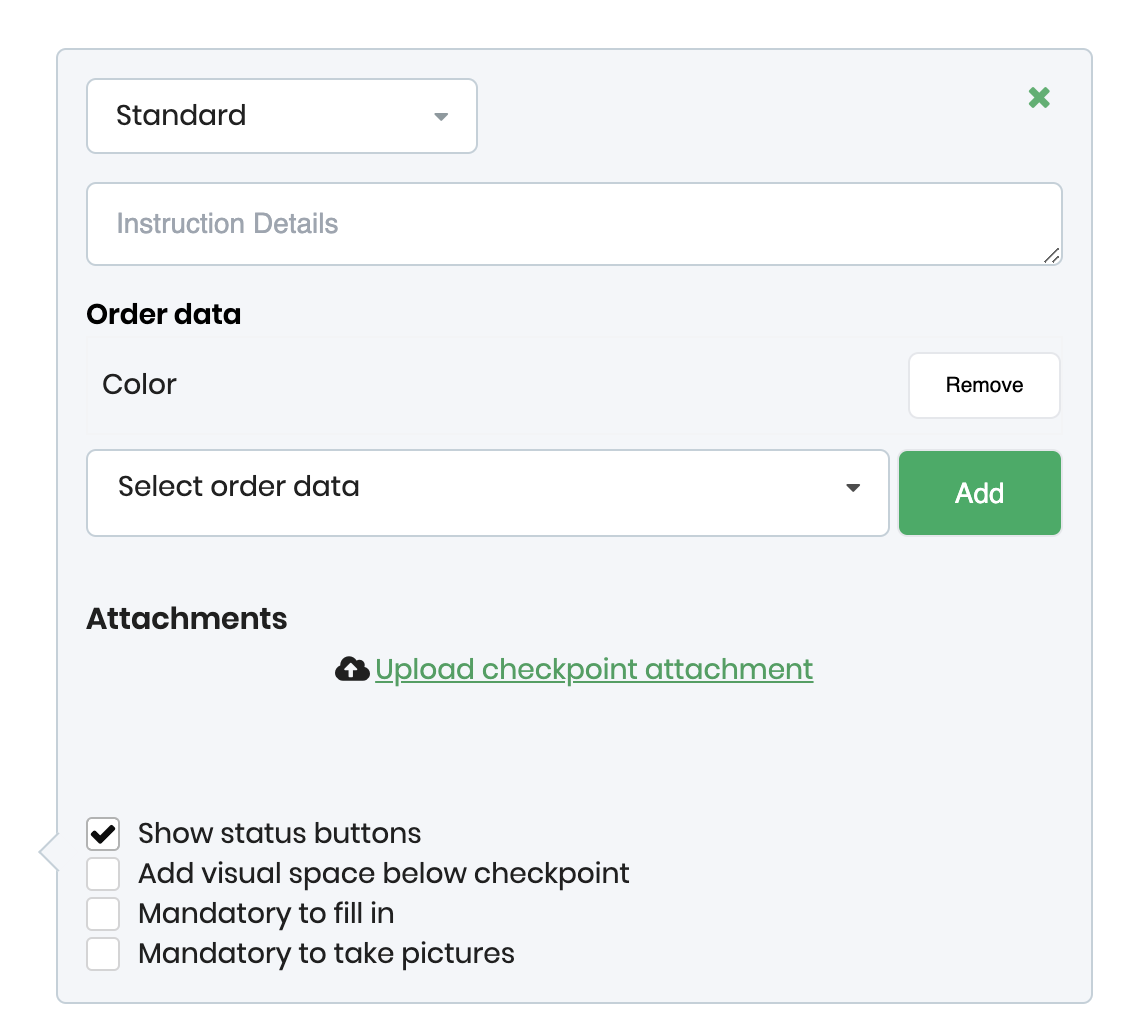Viewport: 1126px width, 1034px height.
Task: Check the Mandatory to take pictures box
Action: (103, 954)
